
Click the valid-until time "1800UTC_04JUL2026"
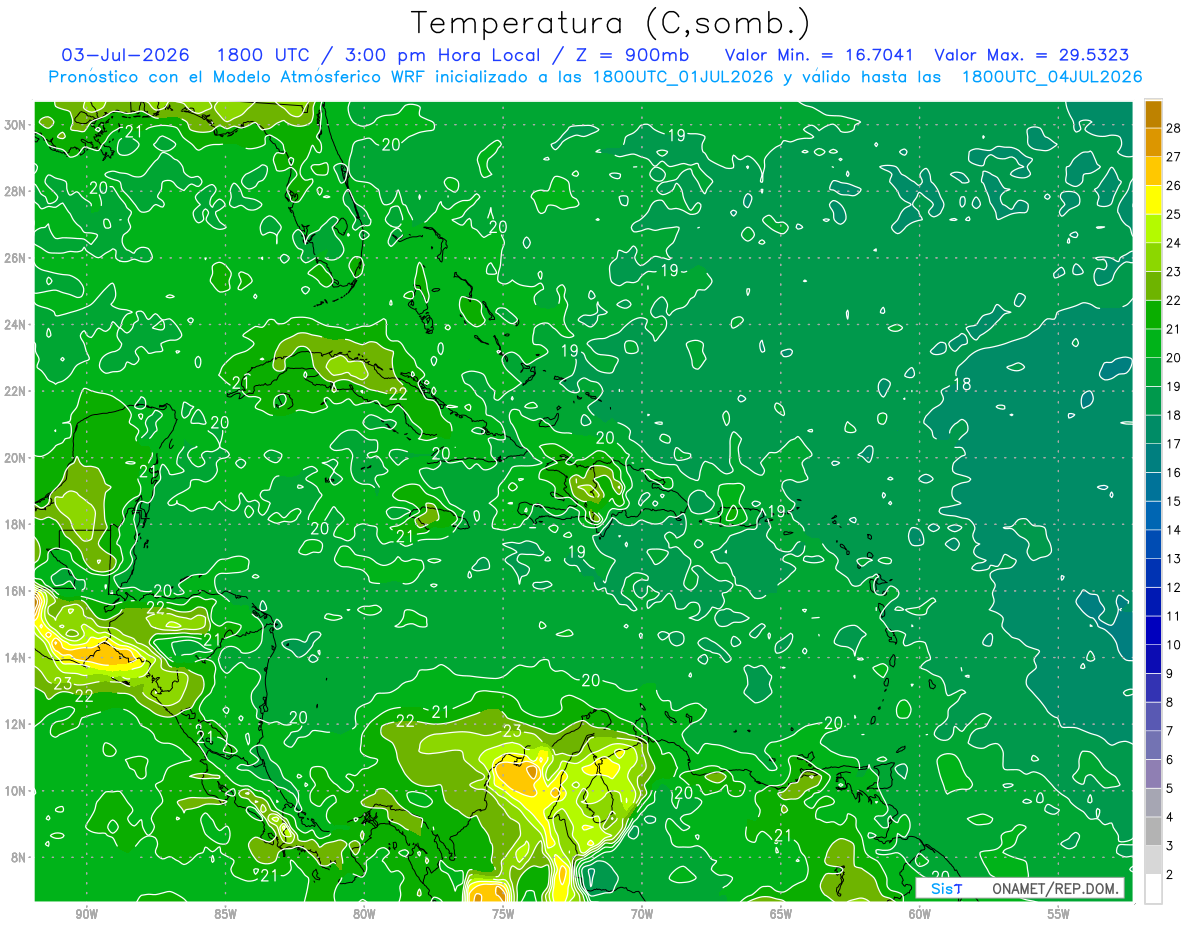(x=1051, y=76)
